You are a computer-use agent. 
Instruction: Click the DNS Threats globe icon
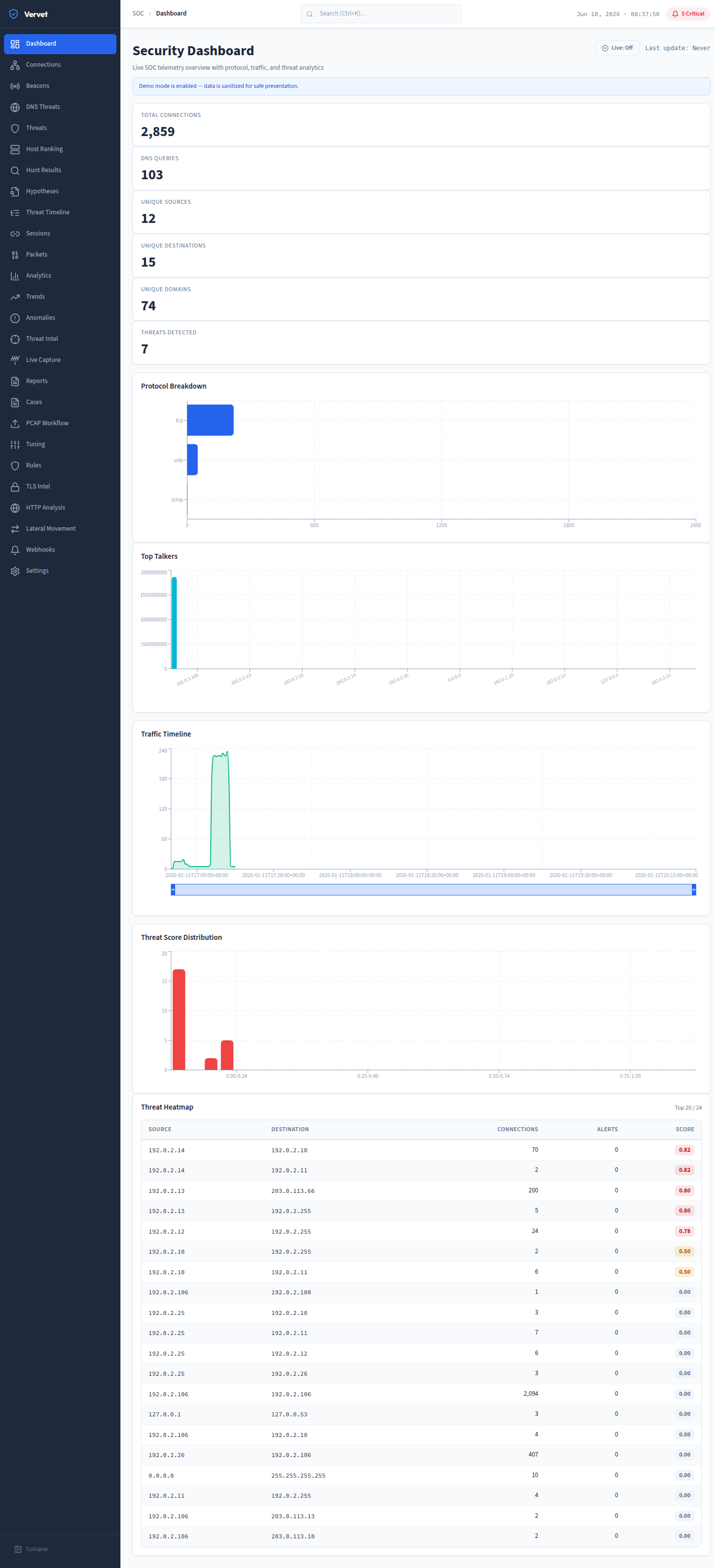pos(15,107)
